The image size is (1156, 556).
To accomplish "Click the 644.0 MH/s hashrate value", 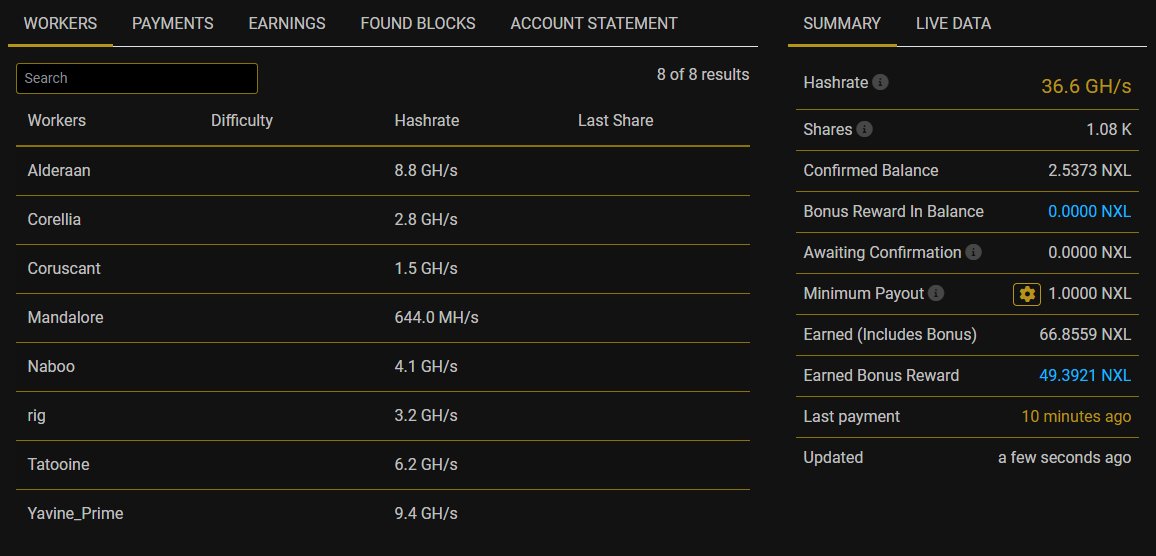I will (x=436, y=318).
